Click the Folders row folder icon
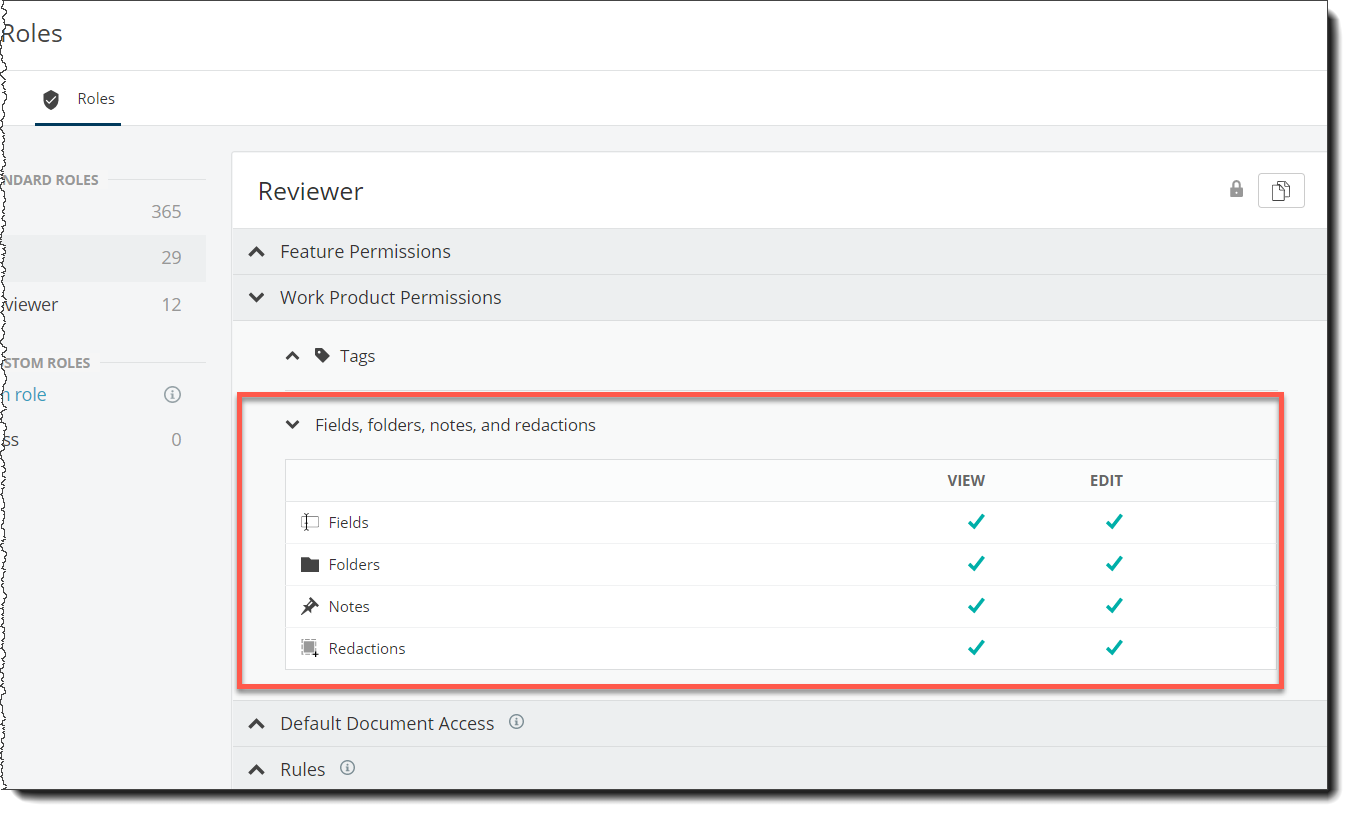The width and height of the screenshot is (1368, 830). pyautogui.click(x=310, y=565)
